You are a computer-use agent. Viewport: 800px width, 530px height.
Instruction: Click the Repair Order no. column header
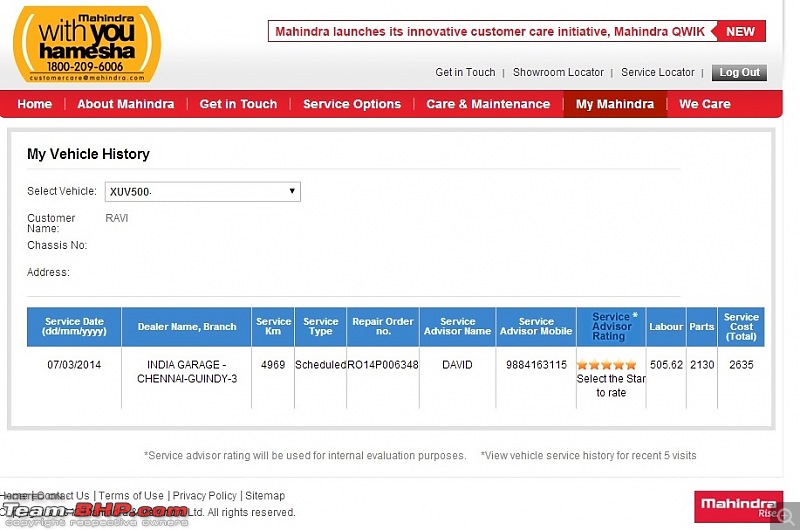coord(383,327)
